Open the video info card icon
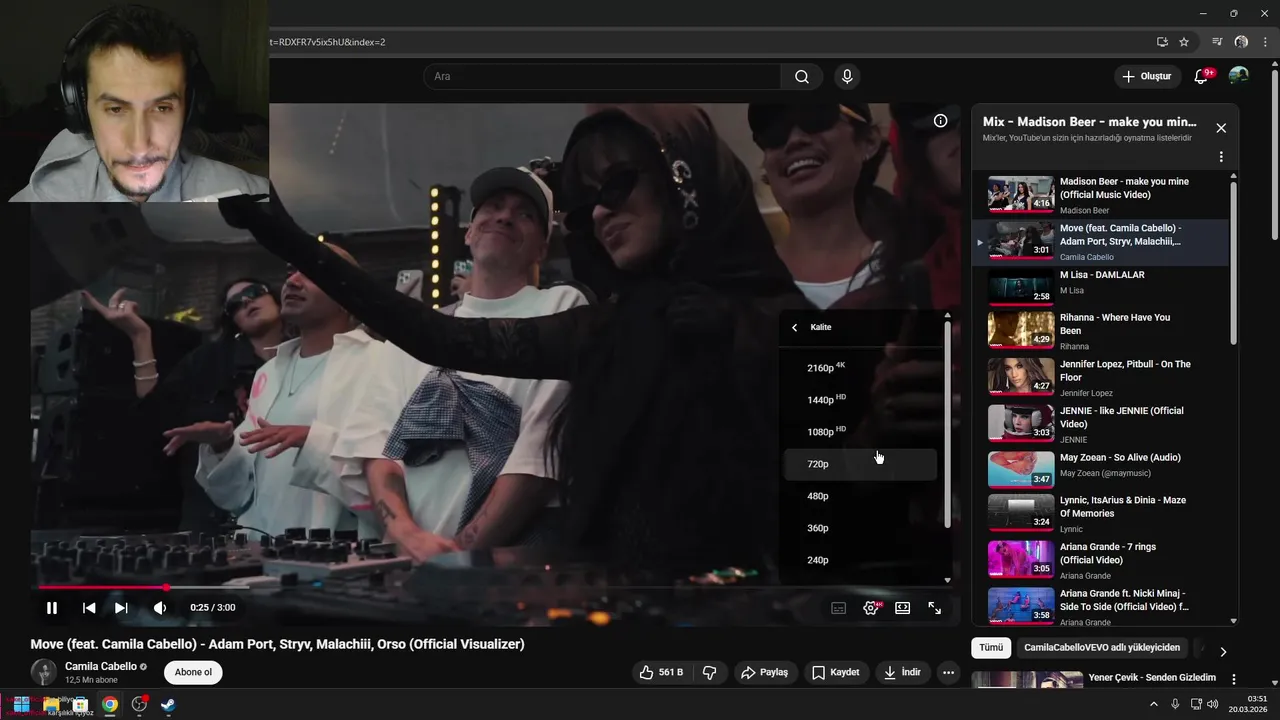The height and width of the screenshot is (720, 1280). pyautogui.click(x=940, y=121)
